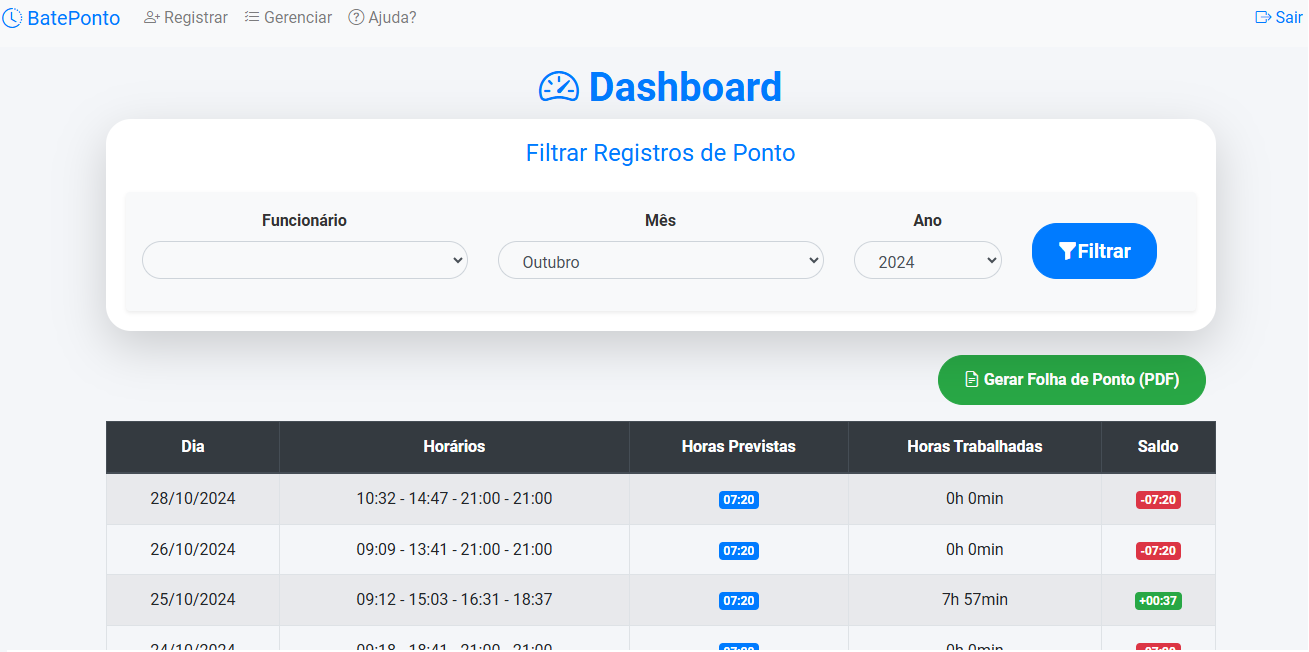Click the Sair logout arrow icon
Screen dimensions: 1309x652
(x=1263, y=18)
